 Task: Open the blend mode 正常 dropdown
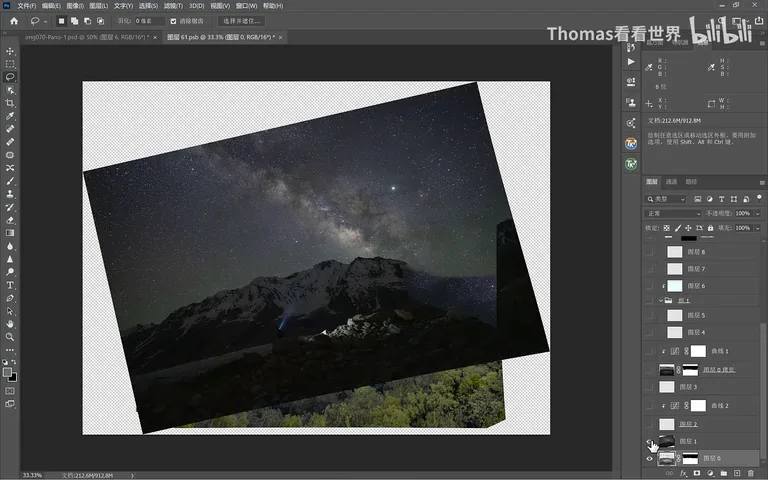[673, 214]
